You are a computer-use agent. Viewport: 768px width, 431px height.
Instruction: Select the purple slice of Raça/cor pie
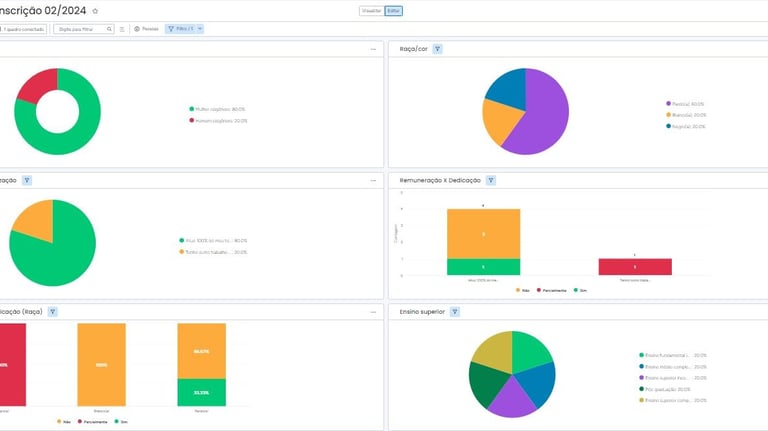click(x=546, y=115)
